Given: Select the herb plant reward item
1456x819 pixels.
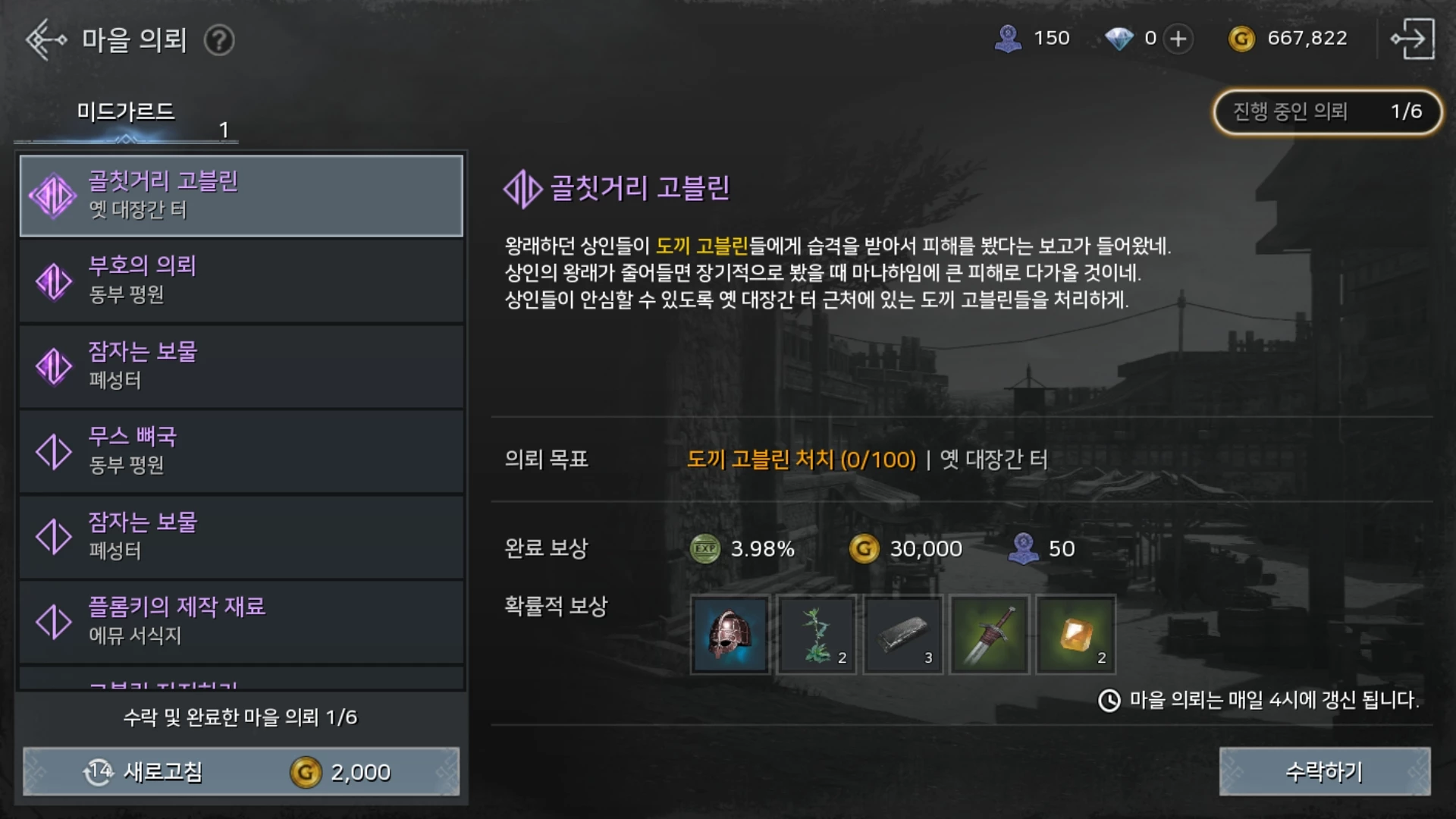Looking at the screenshot, I should click(x=817, y=634).
